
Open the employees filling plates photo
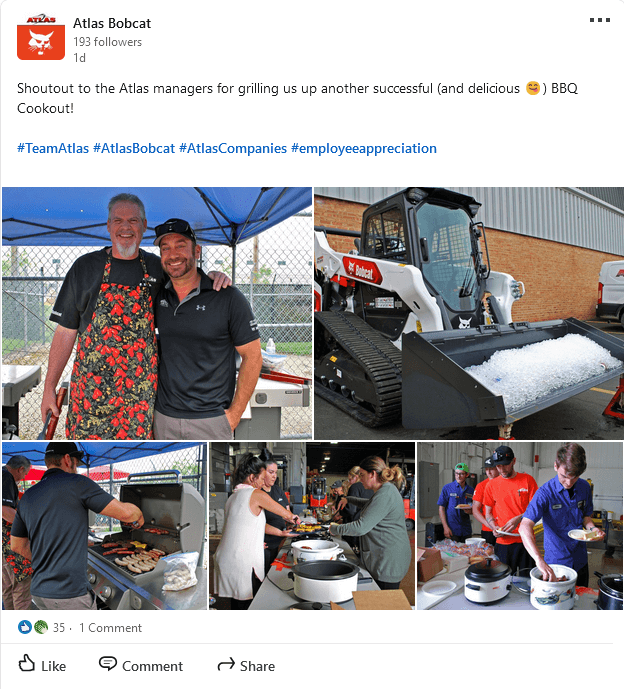pos(520,526)
